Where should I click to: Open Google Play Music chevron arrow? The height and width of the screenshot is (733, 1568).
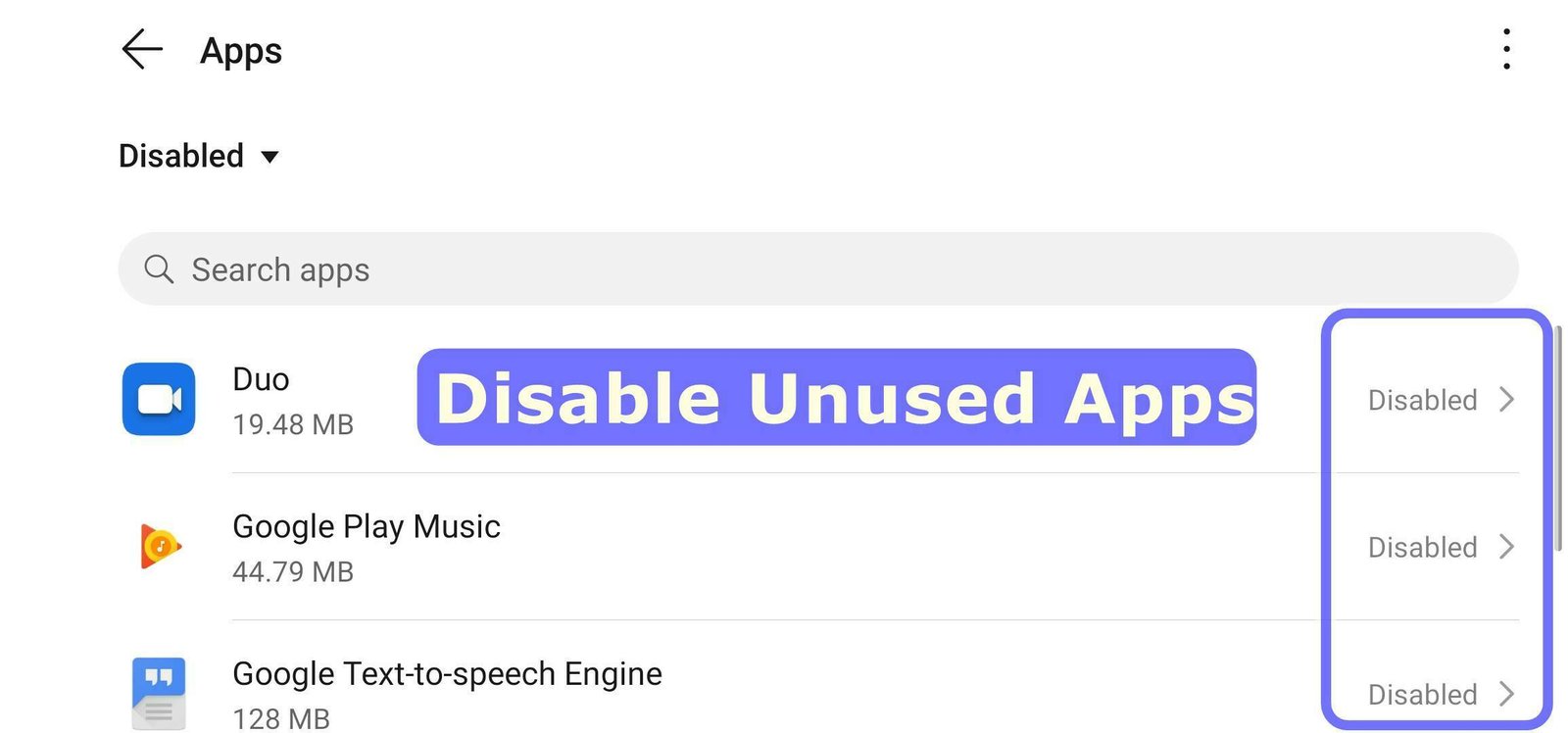pos(1507,547)
